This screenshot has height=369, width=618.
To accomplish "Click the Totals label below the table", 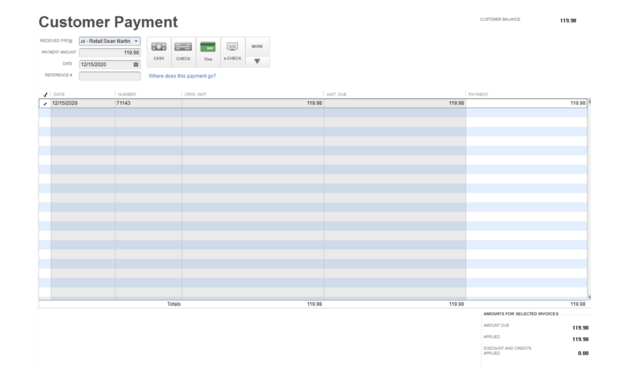I will pos(174,304).
